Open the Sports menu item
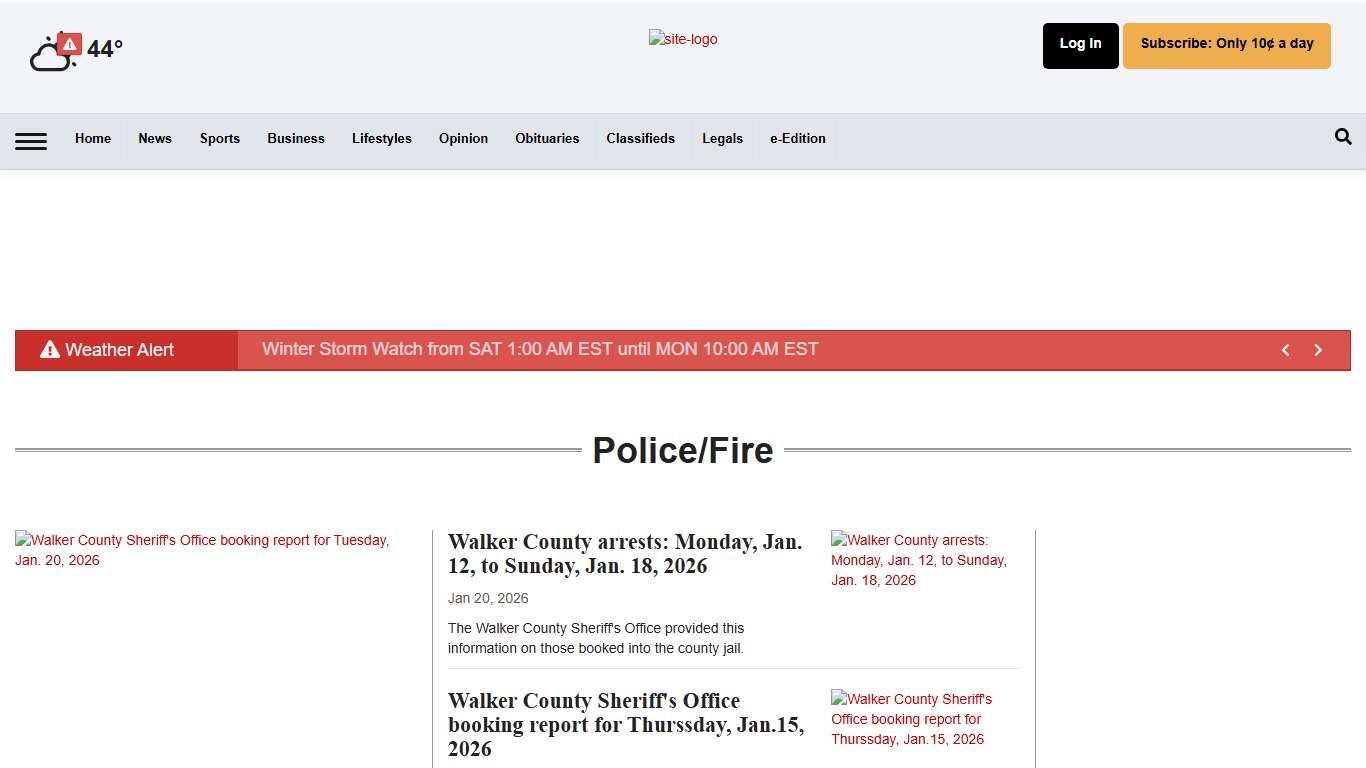1366x768 pixels. tap(219, 139)
